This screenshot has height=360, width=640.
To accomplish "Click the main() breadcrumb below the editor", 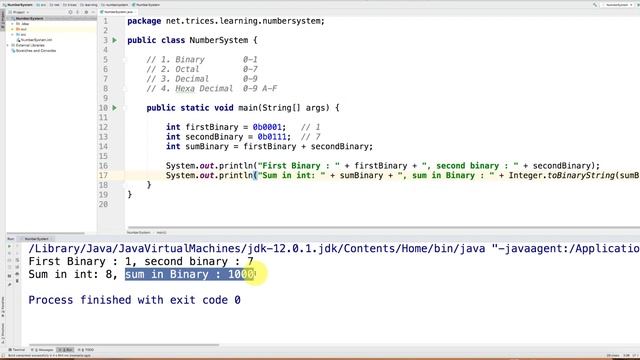I will pos(162,232).
